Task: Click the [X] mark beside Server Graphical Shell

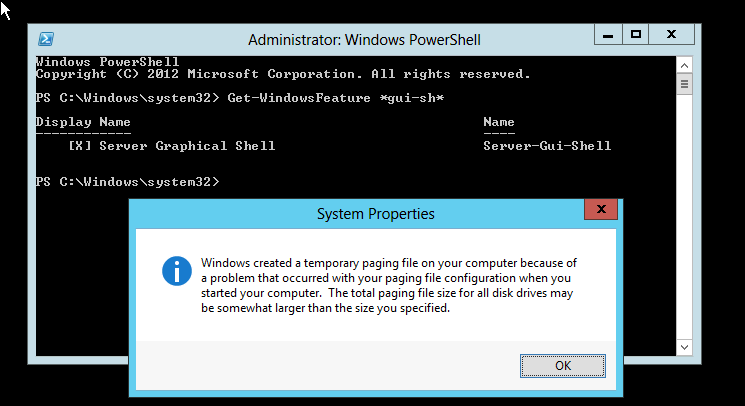Action: tap(79, 146)
